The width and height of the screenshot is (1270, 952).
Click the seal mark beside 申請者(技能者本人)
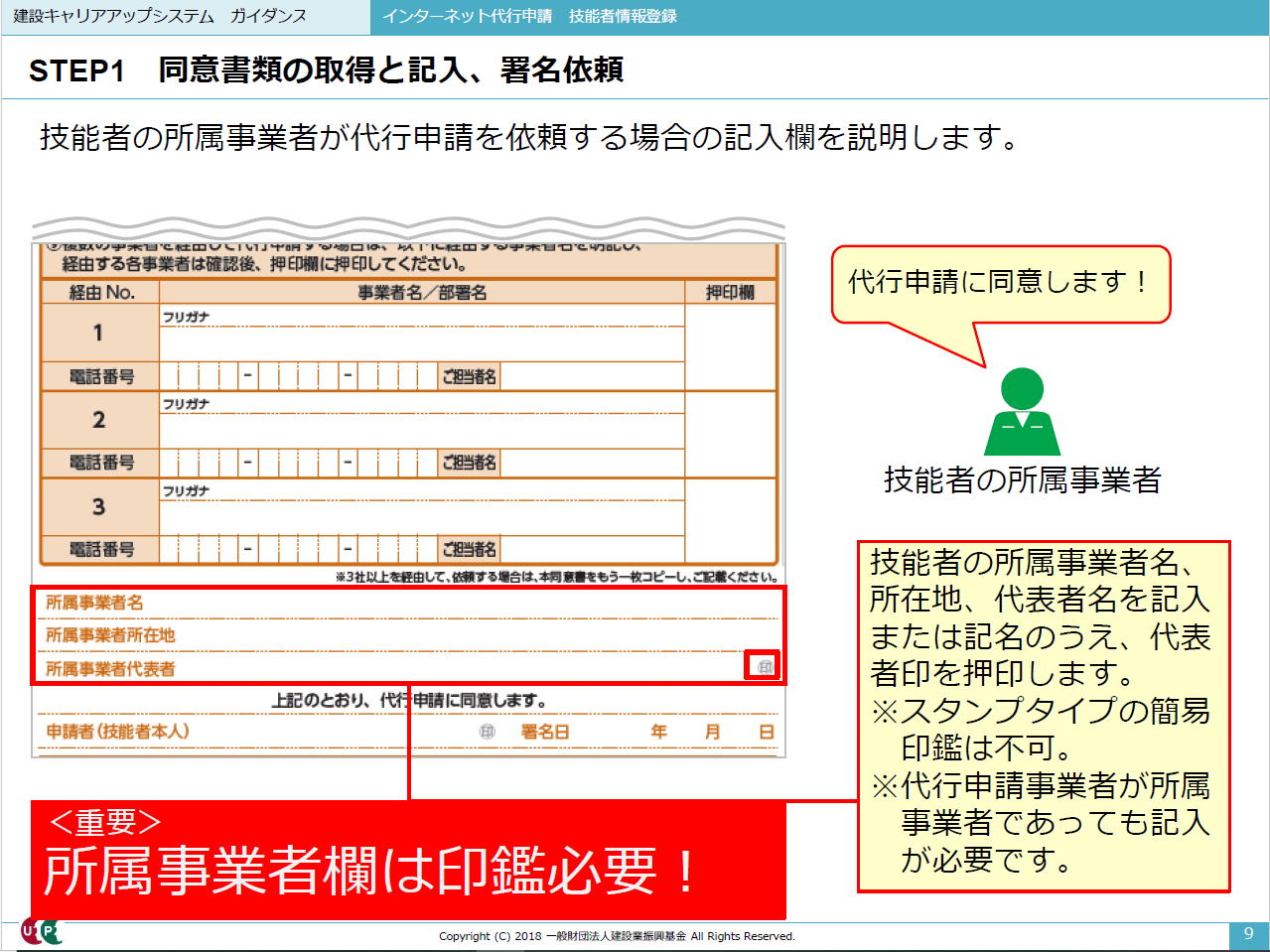(487, 732)
